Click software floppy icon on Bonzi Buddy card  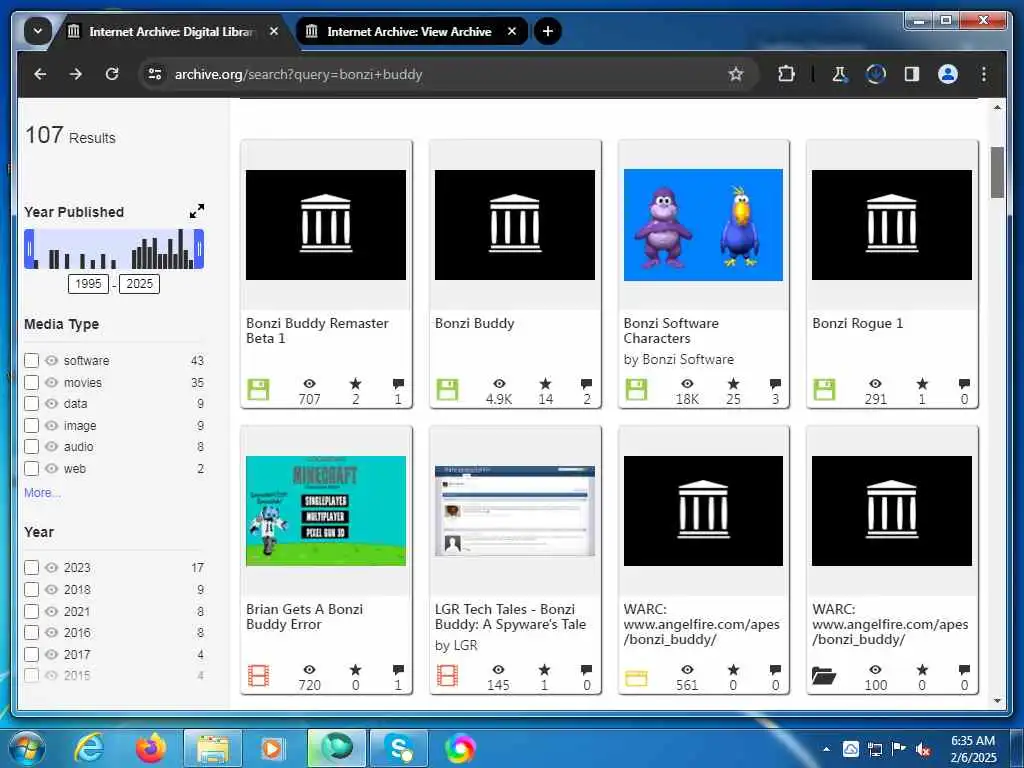point(447,390)
